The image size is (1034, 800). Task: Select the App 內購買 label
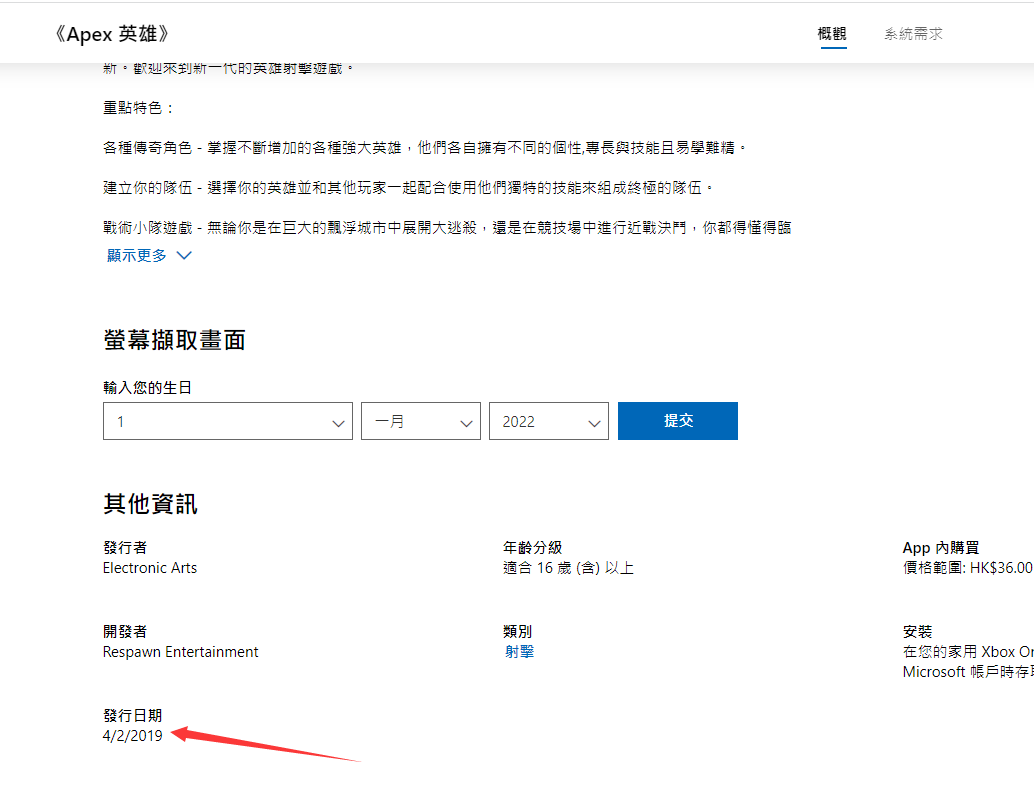click(x=941, y=547)
